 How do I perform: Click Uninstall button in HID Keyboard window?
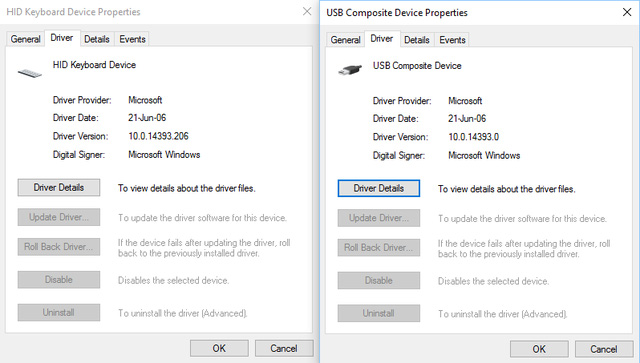pos(59,312)
